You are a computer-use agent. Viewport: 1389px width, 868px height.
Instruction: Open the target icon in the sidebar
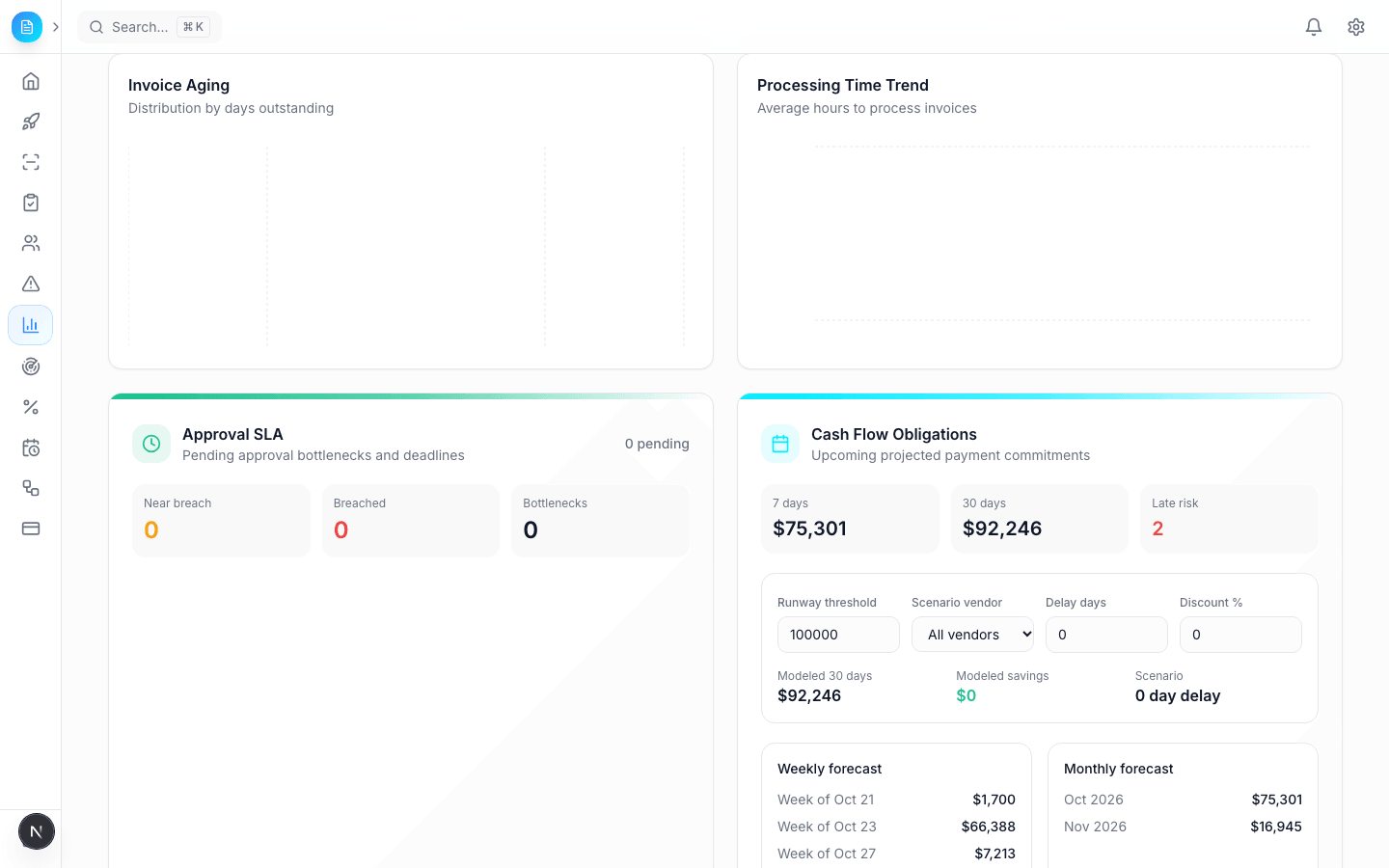click(x=31, y=366)
